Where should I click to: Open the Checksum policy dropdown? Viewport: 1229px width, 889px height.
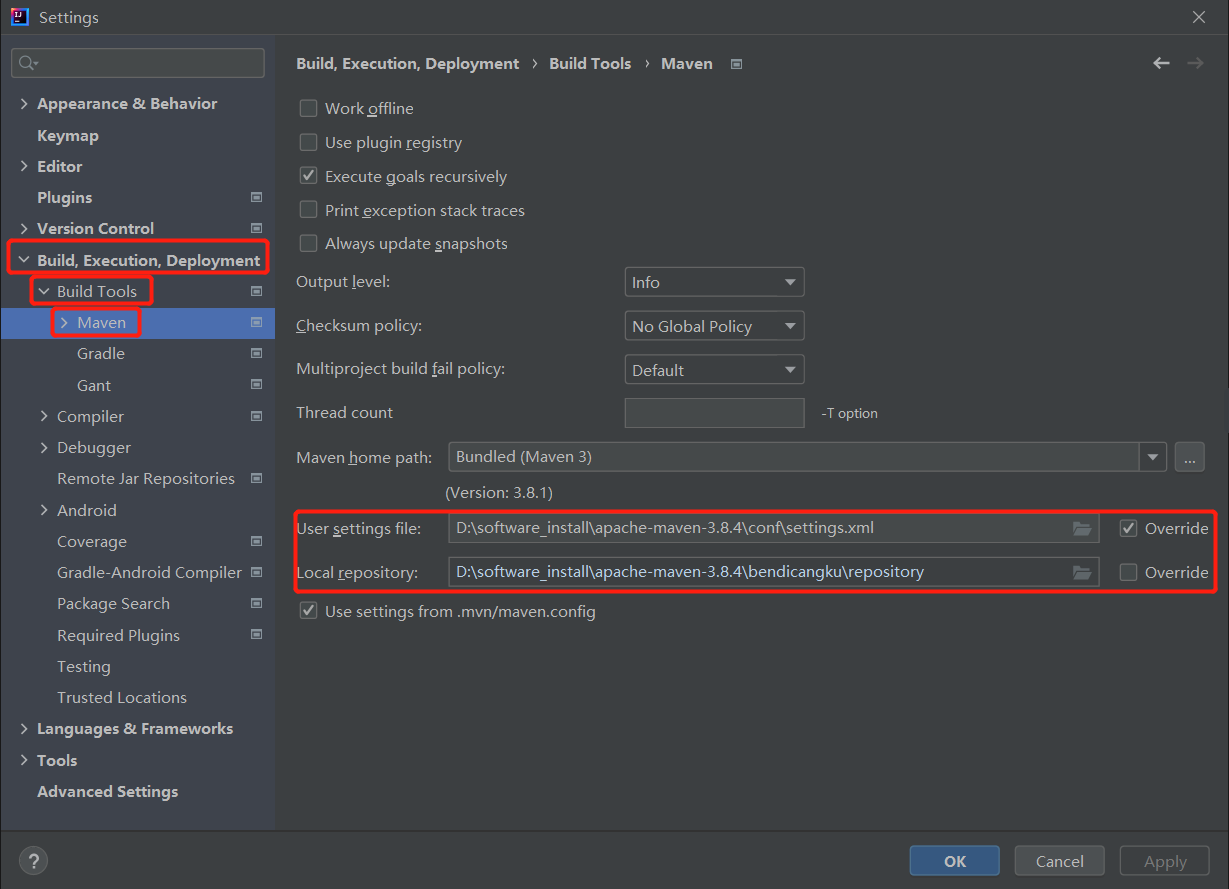714,326
